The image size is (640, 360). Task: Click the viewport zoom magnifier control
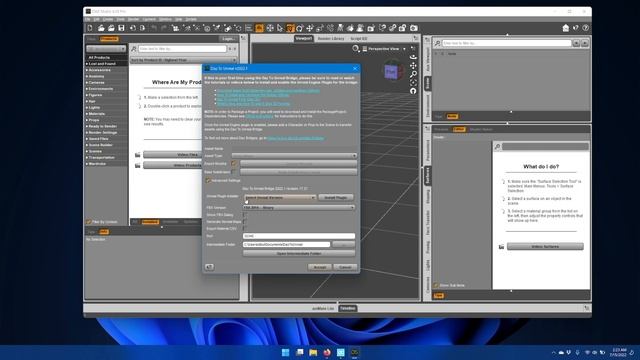pos(413,74)
